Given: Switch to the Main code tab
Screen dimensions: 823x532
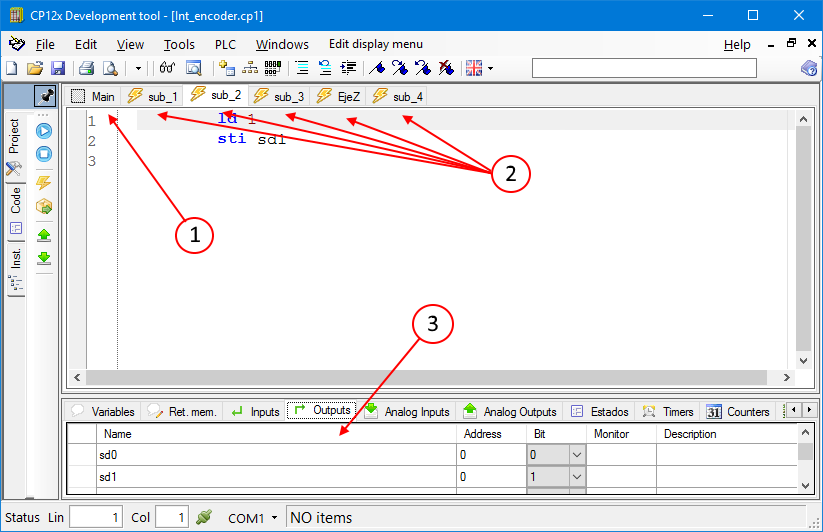Looking at the screenshot, I should pos(93,97).
